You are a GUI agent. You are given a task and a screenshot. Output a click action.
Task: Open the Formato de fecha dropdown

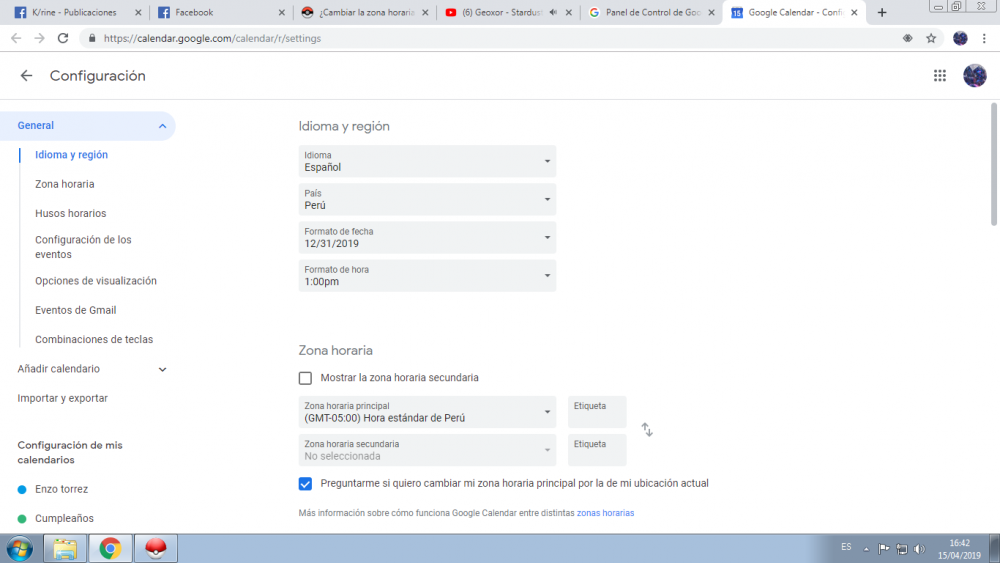click(x=427, y=238)
